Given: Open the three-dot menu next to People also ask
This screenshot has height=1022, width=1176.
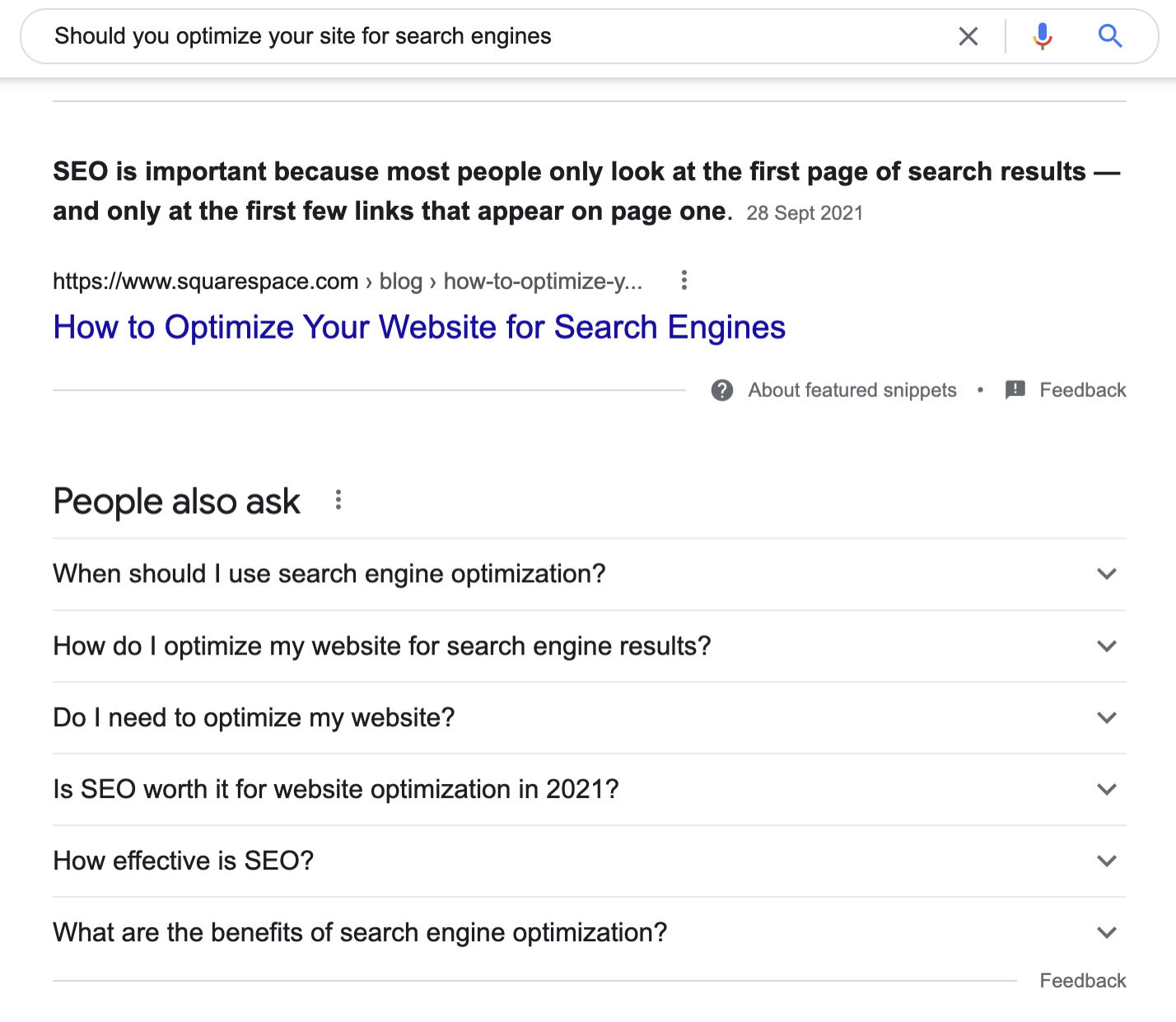Looking at the screenshot, I should coord(338,500).
